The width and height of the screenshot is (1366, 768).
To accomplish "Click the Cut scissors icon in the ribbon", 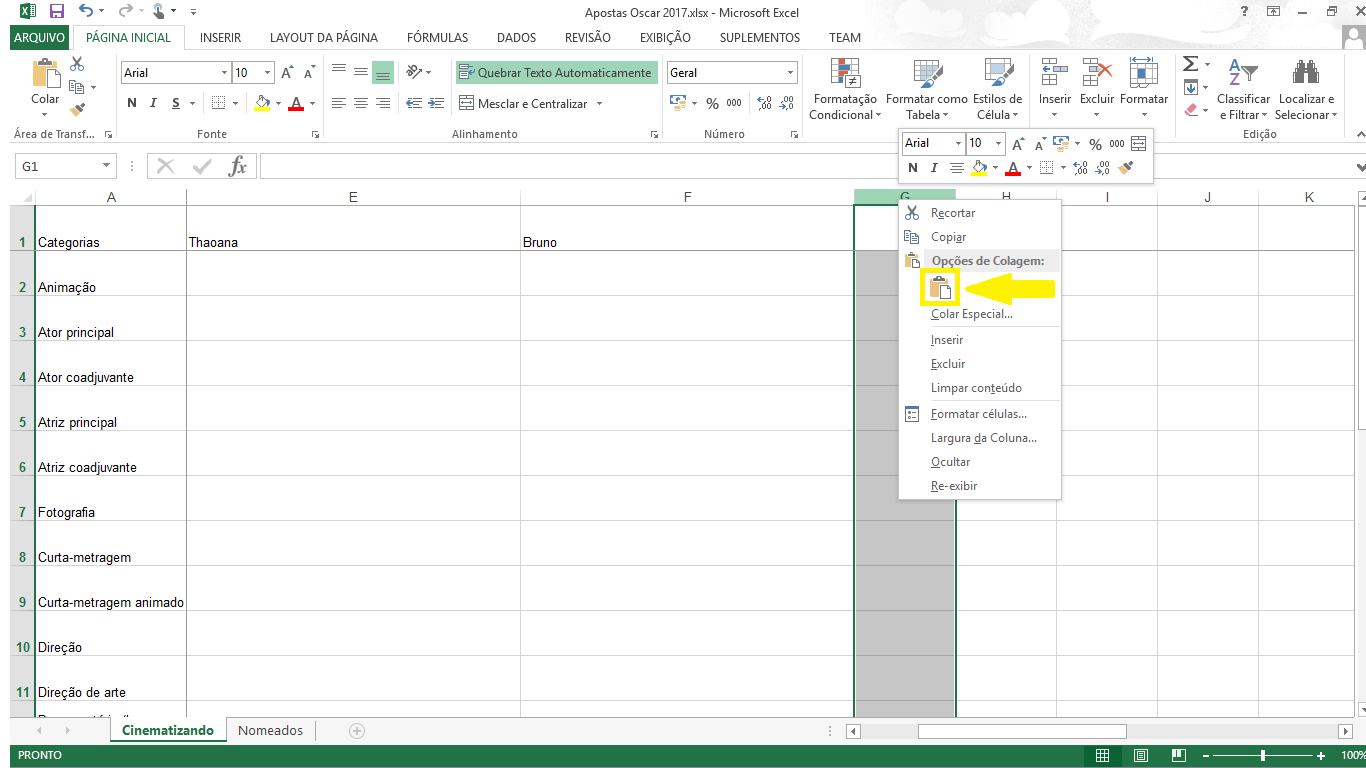I will [x=77, y=64].
